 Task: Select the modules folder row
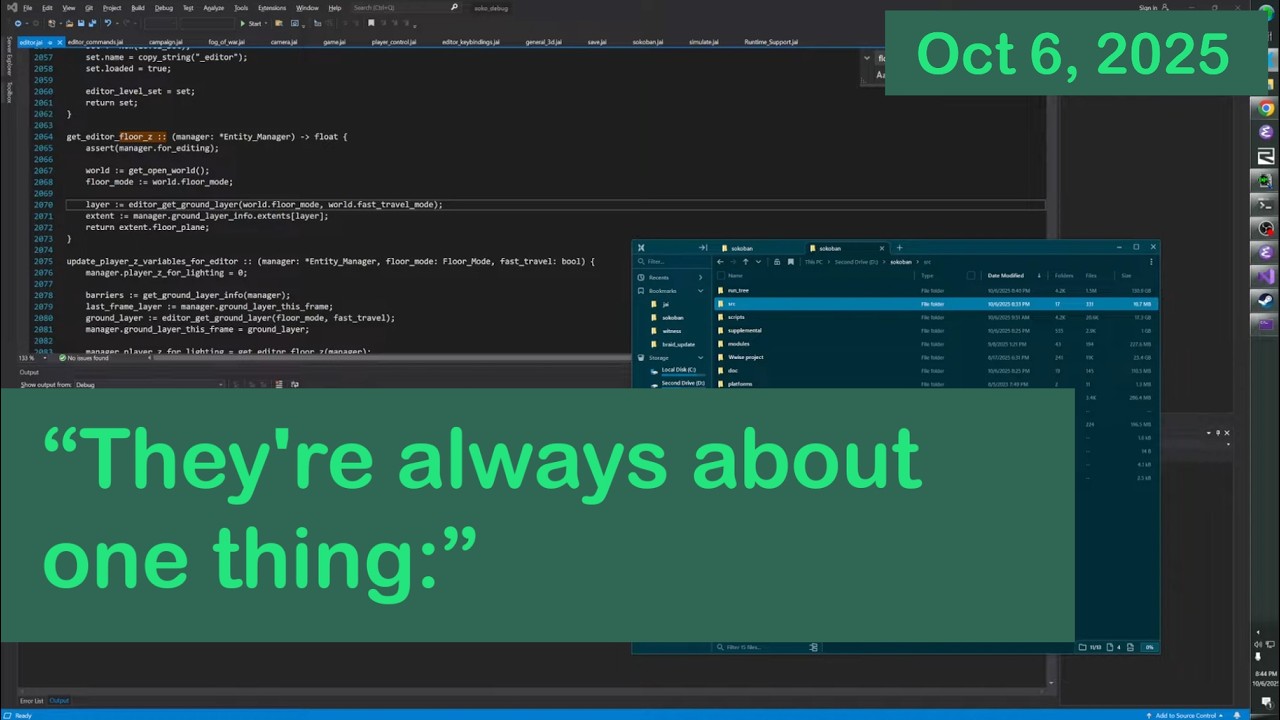937,344
